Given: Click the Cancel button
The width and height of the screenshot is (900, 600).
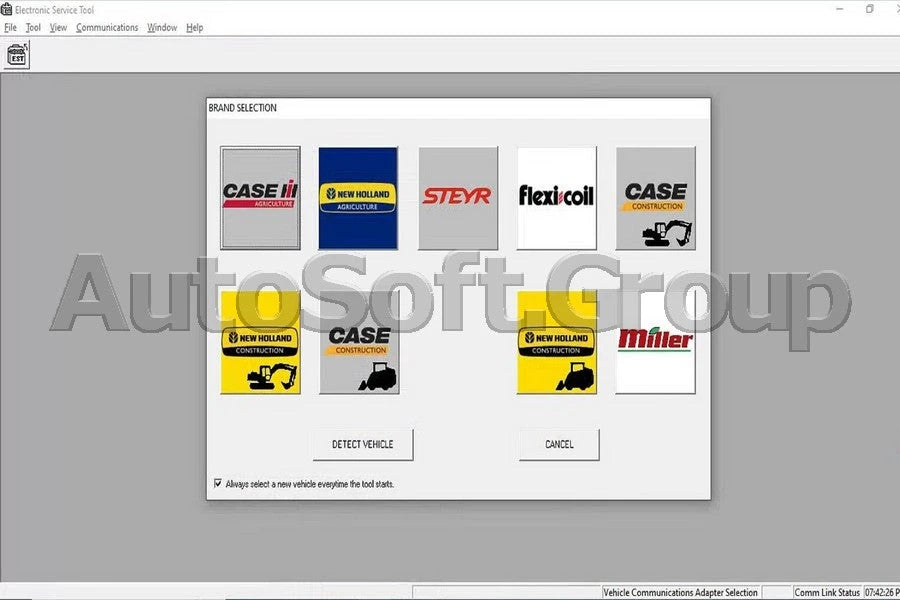Looking at the screenshot, I should [559, 445].
